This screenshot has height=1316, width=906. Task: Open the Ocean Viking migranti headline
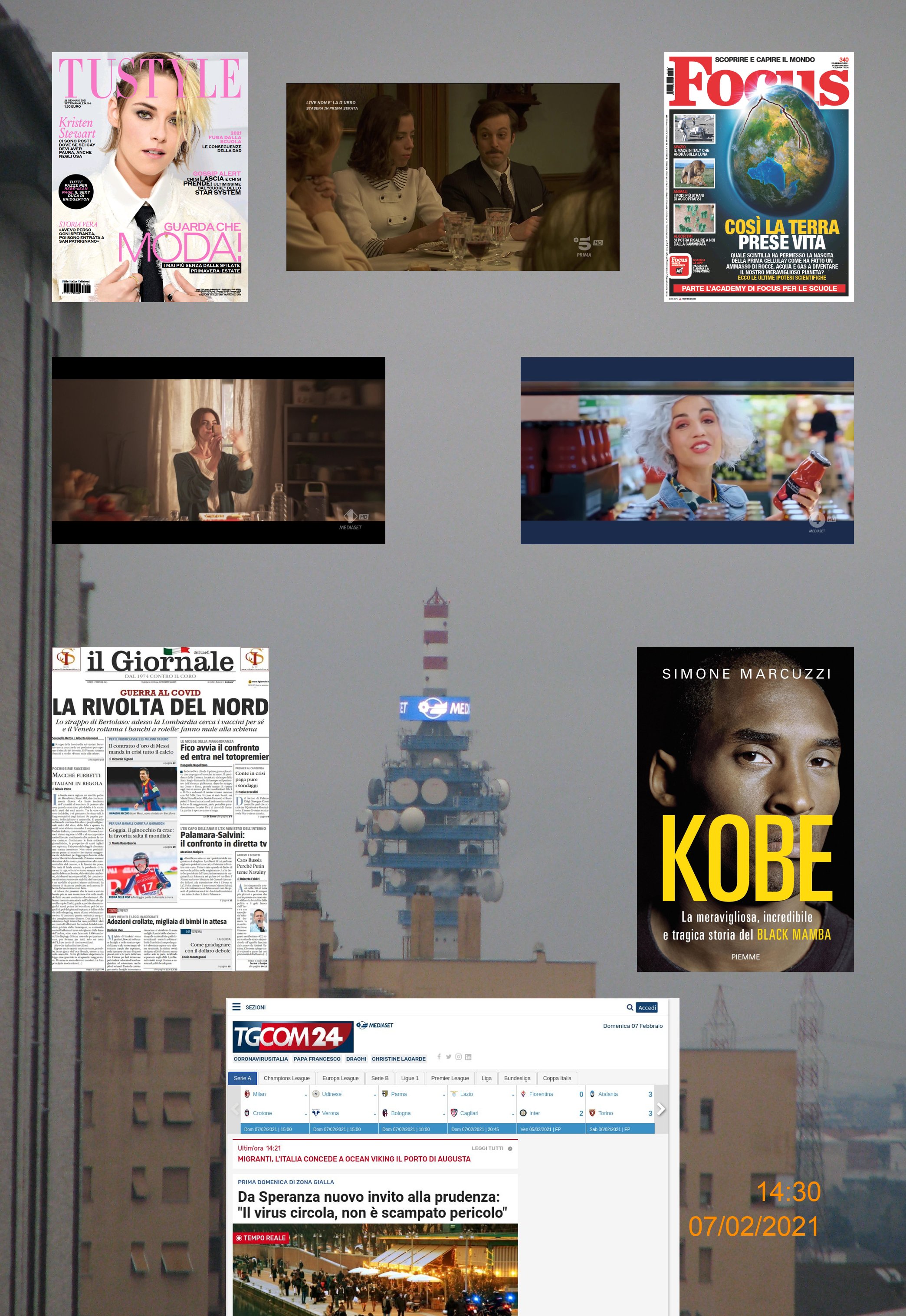tap(354, 1159)
